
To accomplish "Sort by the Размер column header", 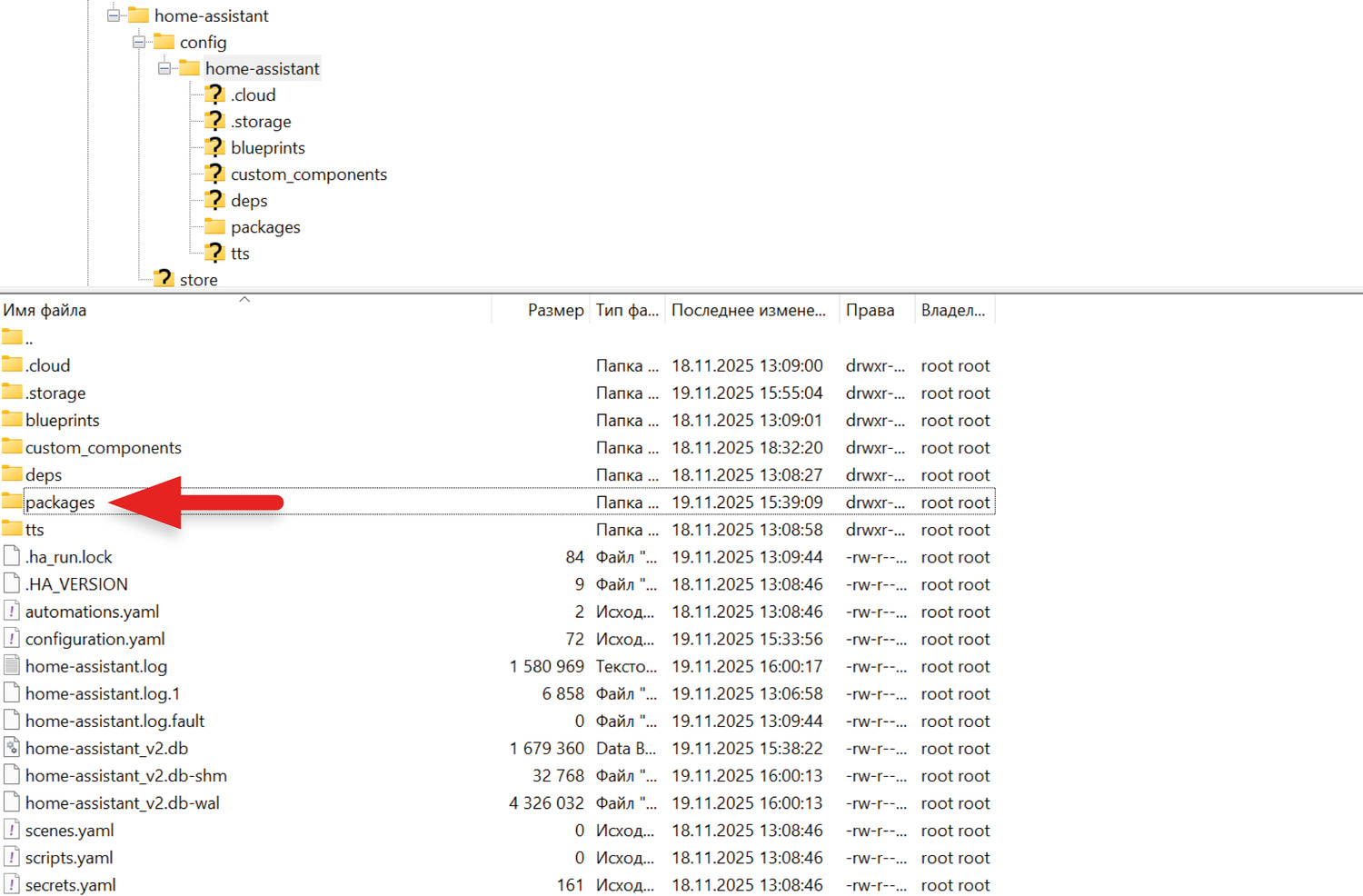I will click(x=554, y=310).
